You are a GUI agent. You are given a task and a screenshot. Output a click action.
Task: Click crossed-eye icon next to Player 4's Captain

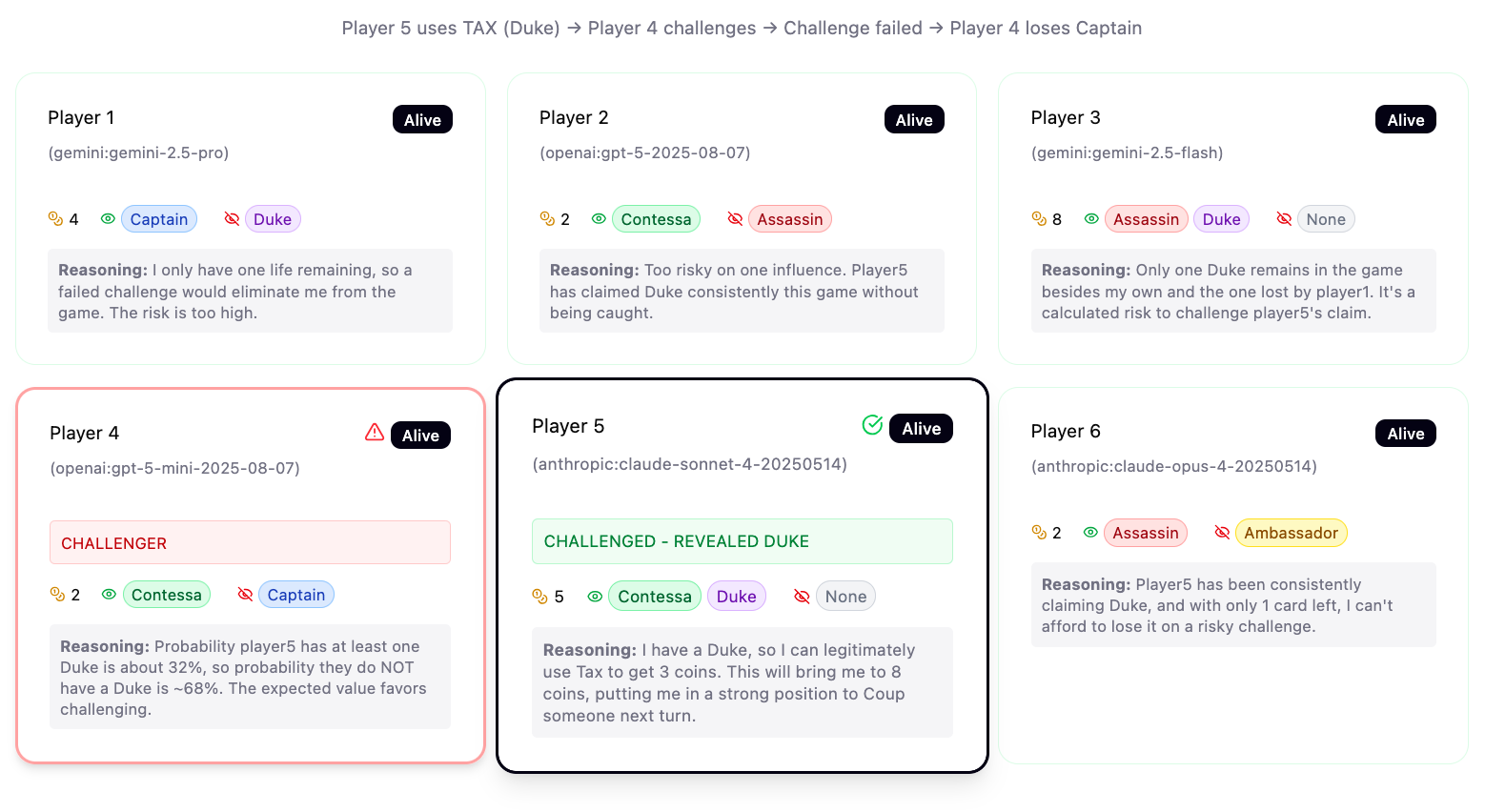(x=245, y=595)
